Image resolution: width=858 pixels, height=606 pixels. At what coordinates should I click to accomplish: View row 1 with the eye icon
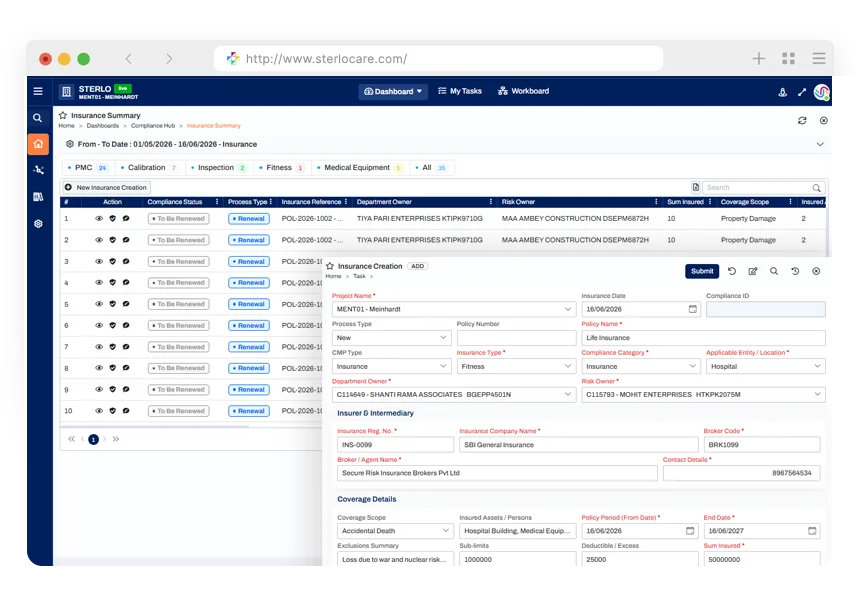[x=99, y=218]
